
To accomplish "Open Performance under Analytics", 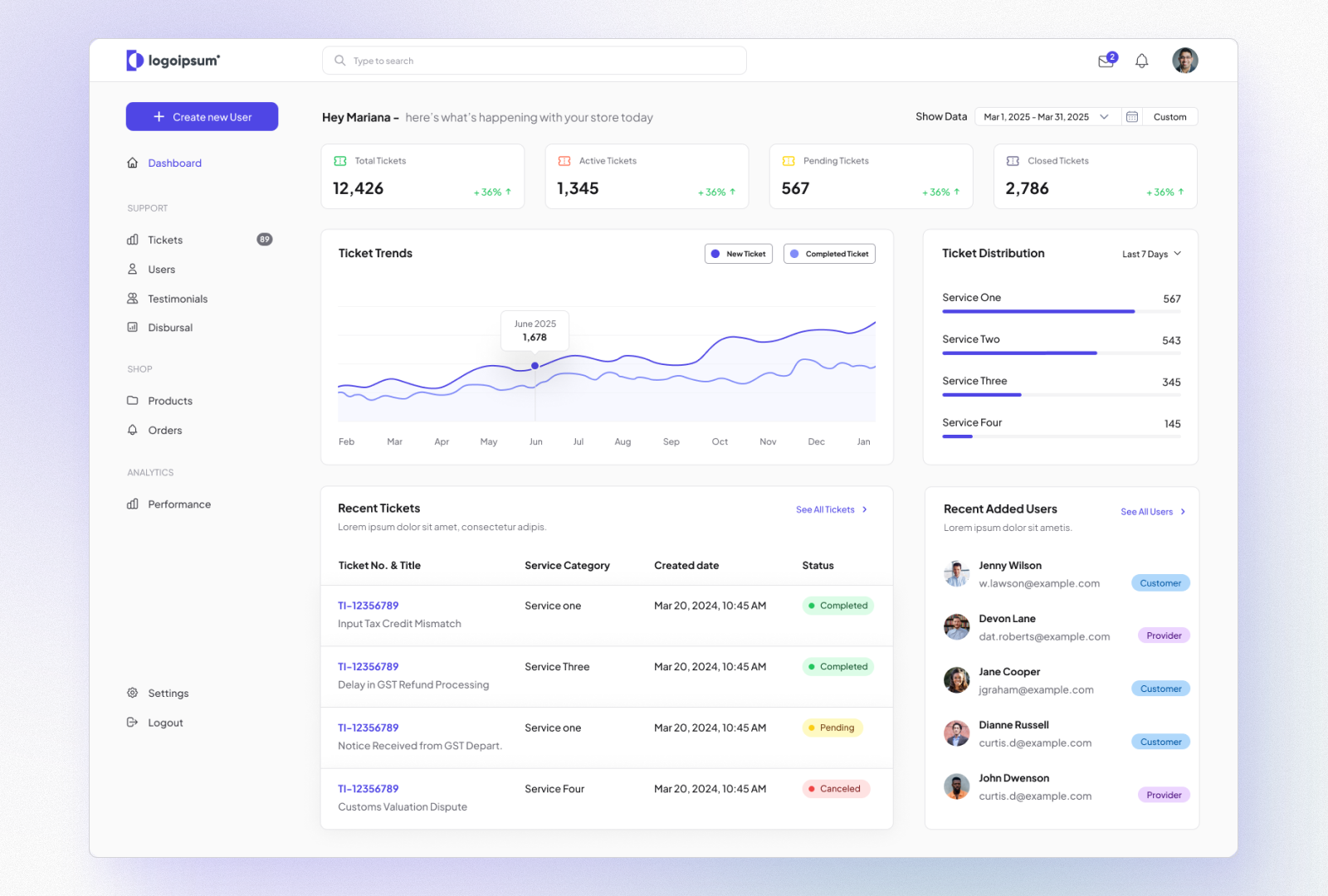I will (x=179, y=504).
